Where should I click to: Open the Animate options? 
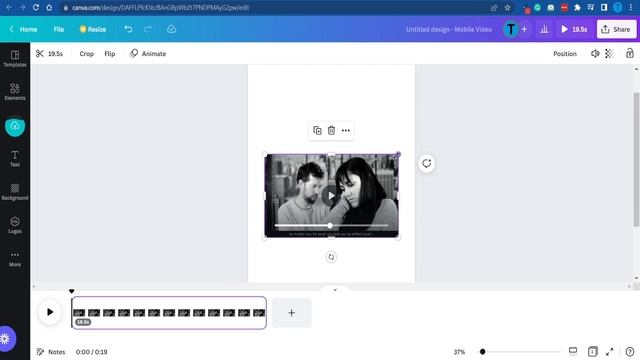point(148,53)
